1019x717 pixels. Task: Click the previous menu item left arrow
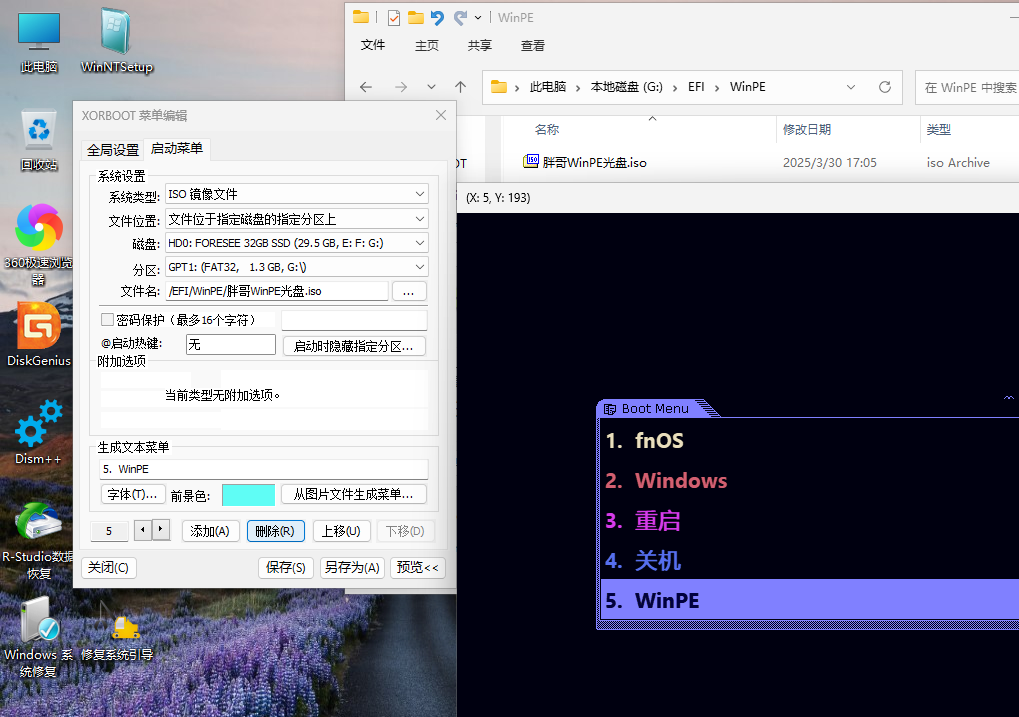[143, 530]
